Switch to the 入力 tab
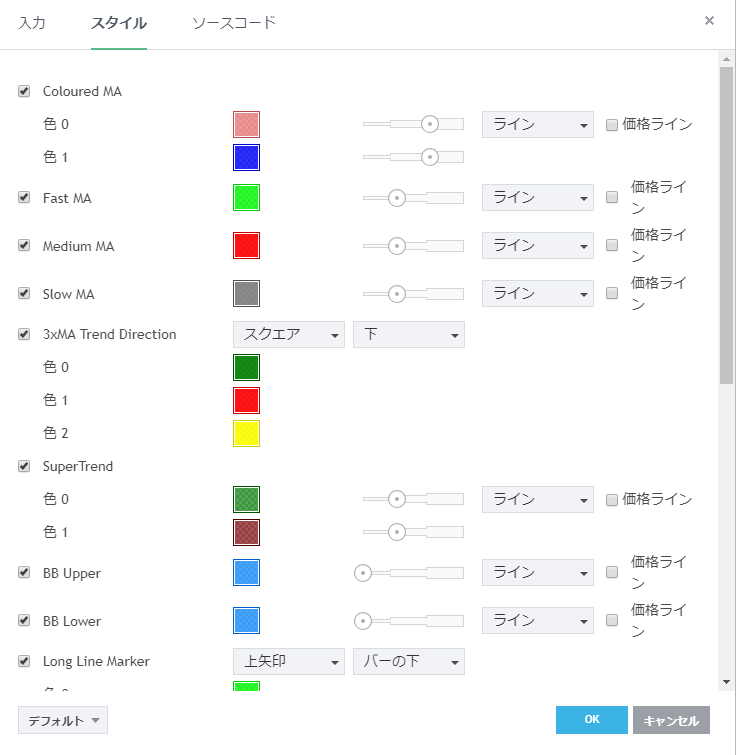This screenshot has height=755, width=736. 32,22
